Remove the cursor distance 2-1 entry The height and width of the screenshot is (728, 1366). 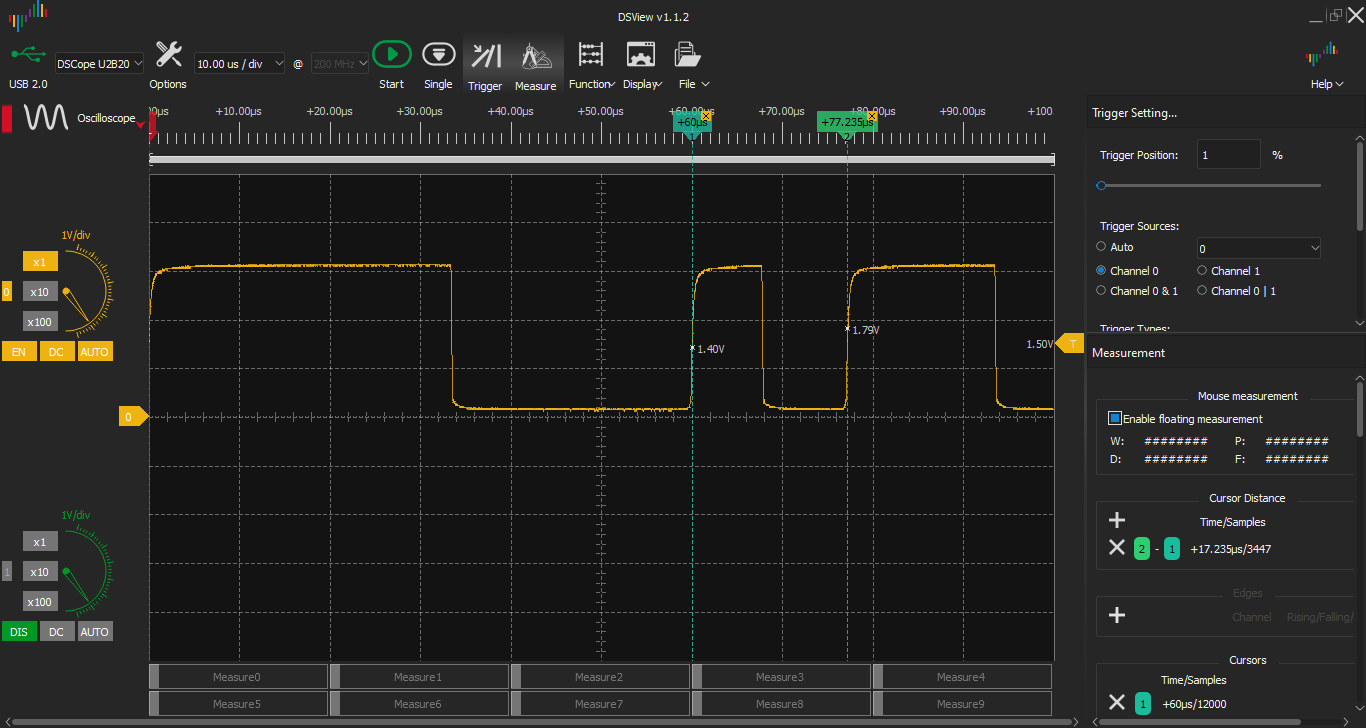tap(1117, 548)
